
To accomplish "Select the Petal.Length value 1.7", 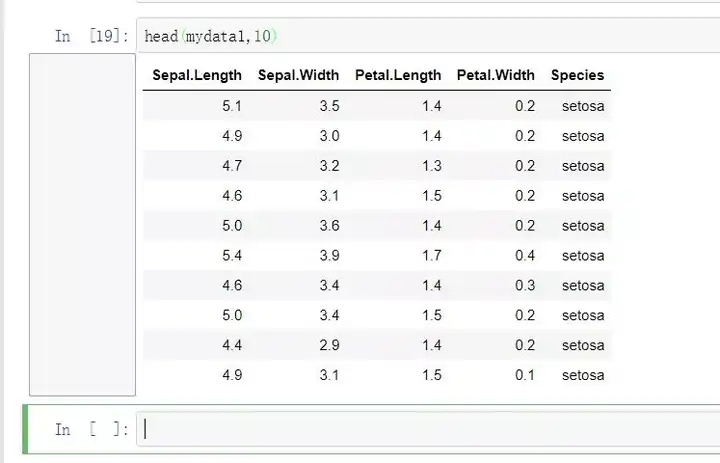I will coord(431,256).
